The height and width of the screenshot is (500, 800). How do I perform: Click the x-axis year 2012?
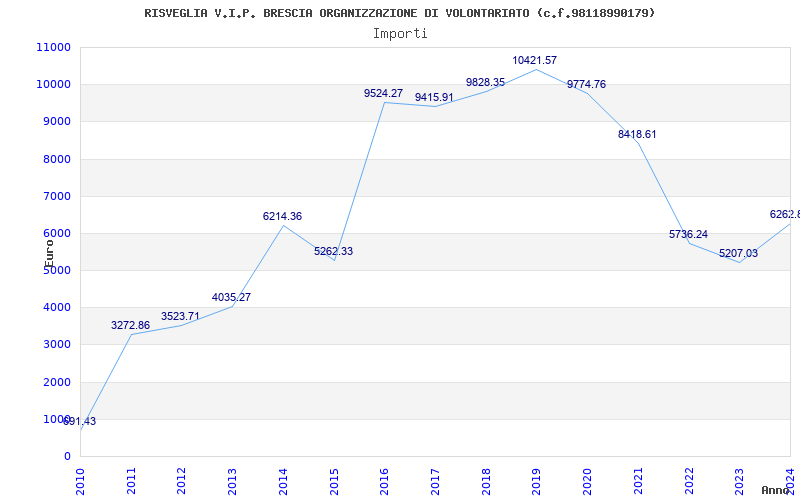point(182,481)
